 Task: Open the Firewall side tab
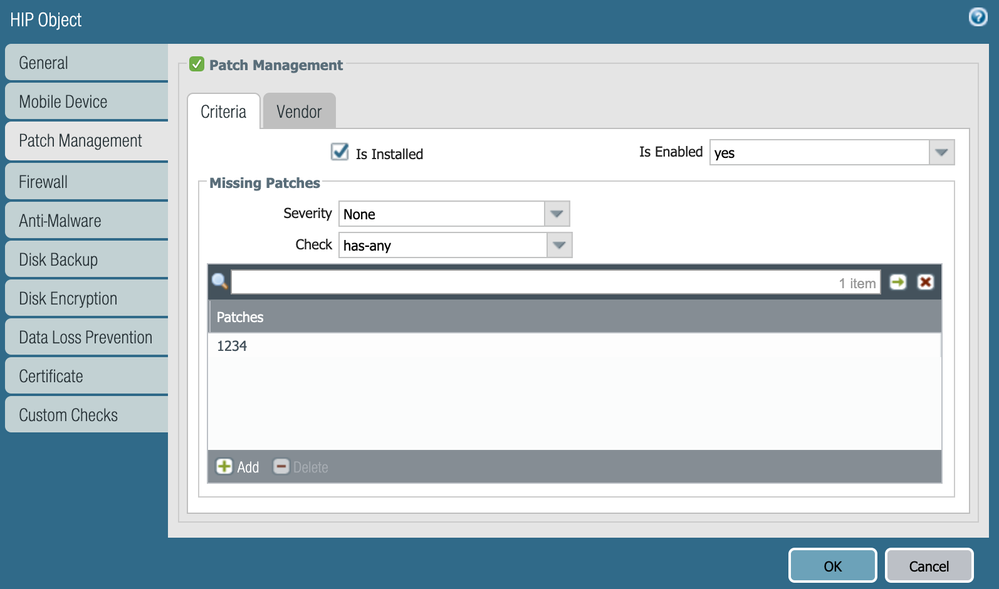(87, 182)
